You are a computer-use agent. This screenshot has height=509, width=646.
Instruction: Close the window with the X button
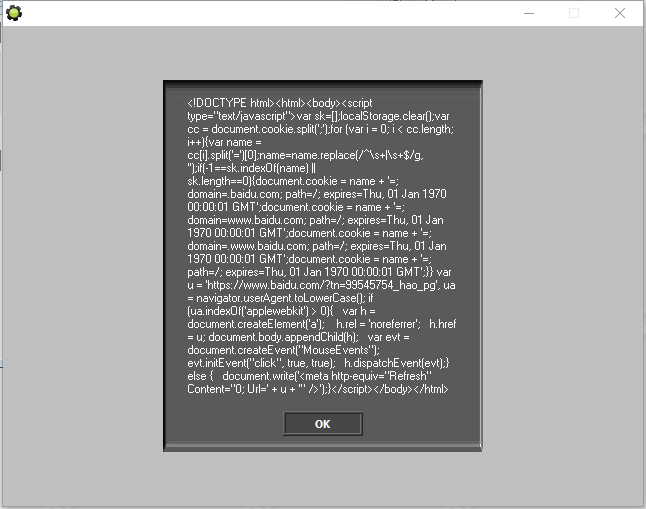620,13
